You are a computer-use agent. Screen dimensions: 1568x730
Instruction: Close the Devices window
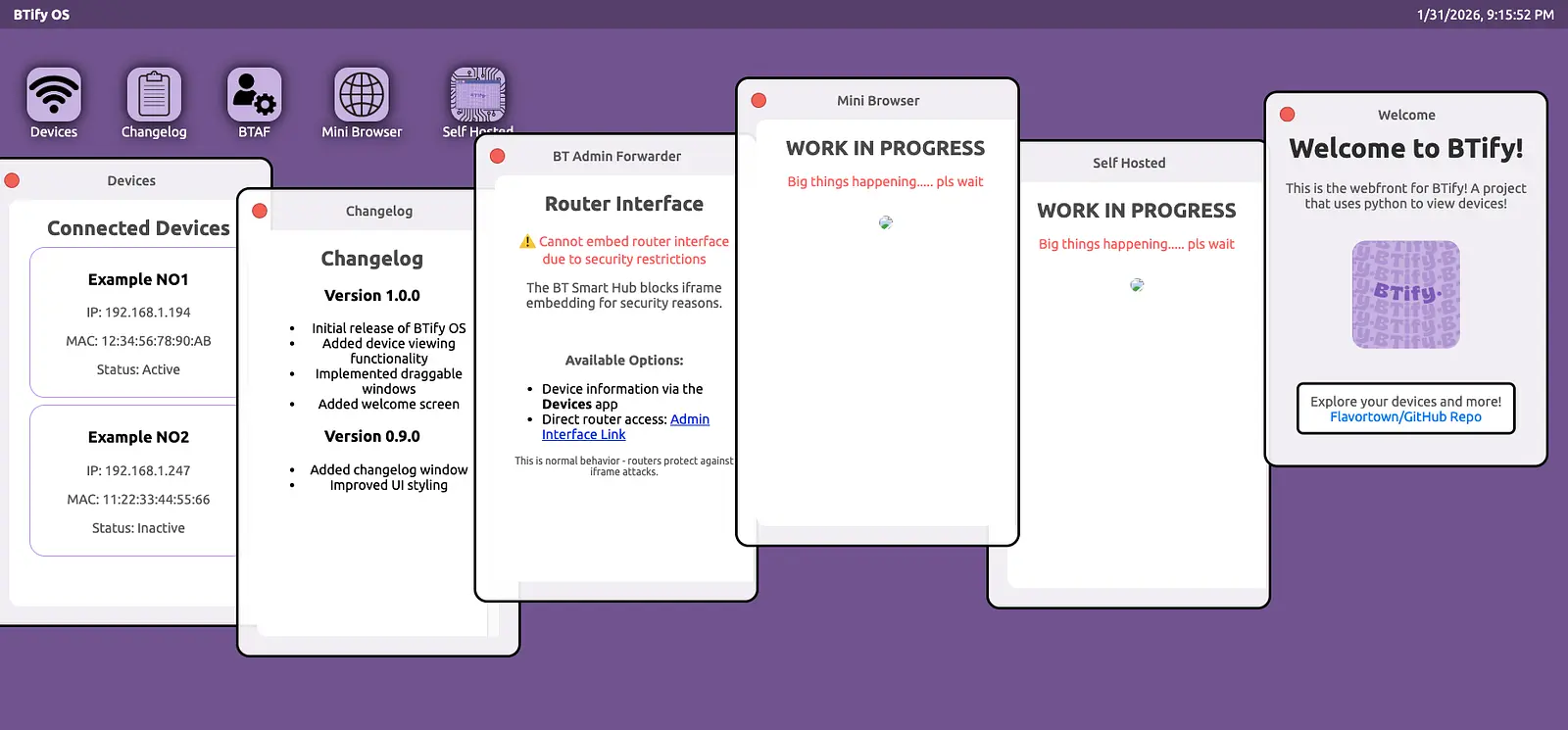(13, 180)
